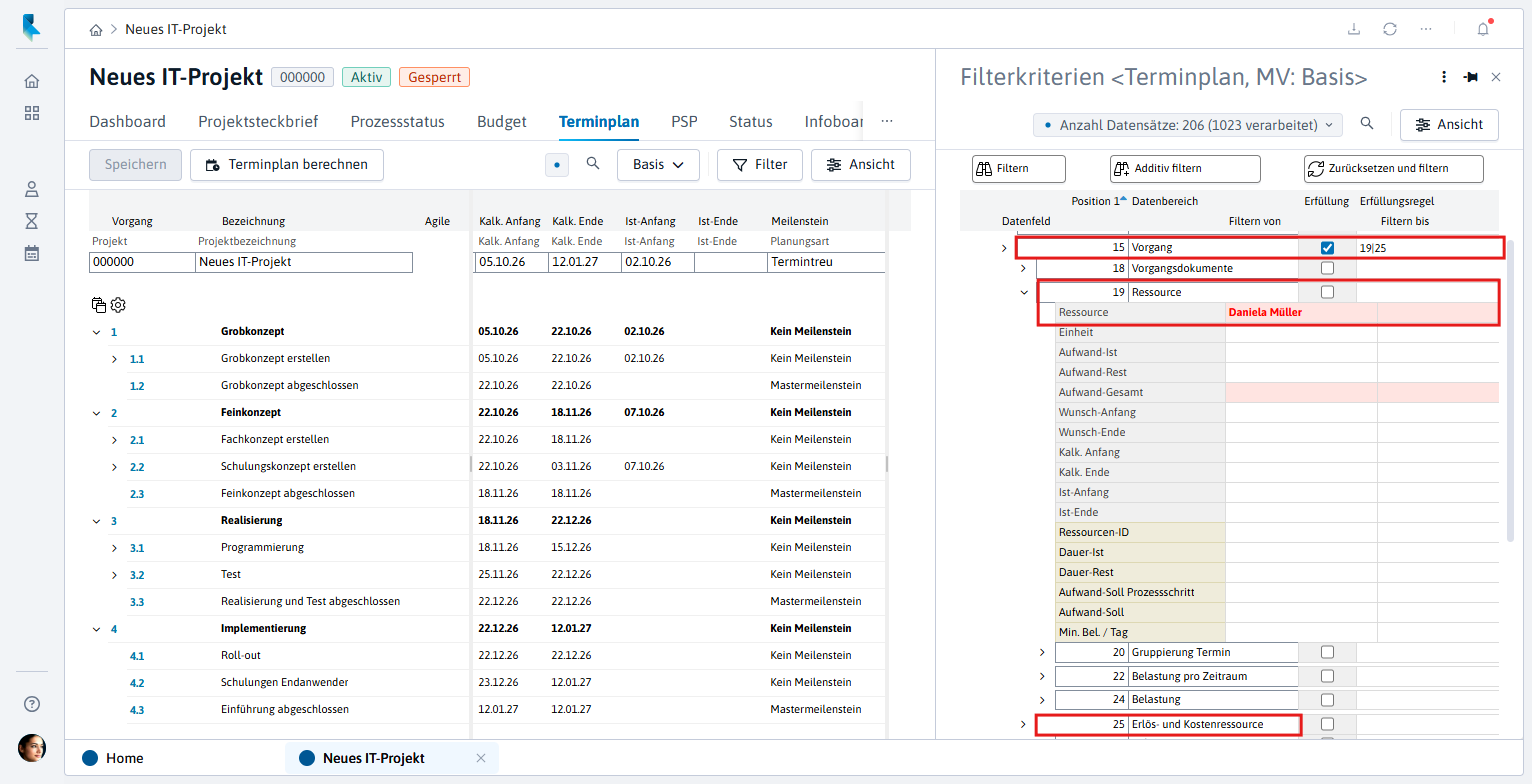
Task: Open the help question mark icon
Action: pyautogui.click(x=32, y=704)
